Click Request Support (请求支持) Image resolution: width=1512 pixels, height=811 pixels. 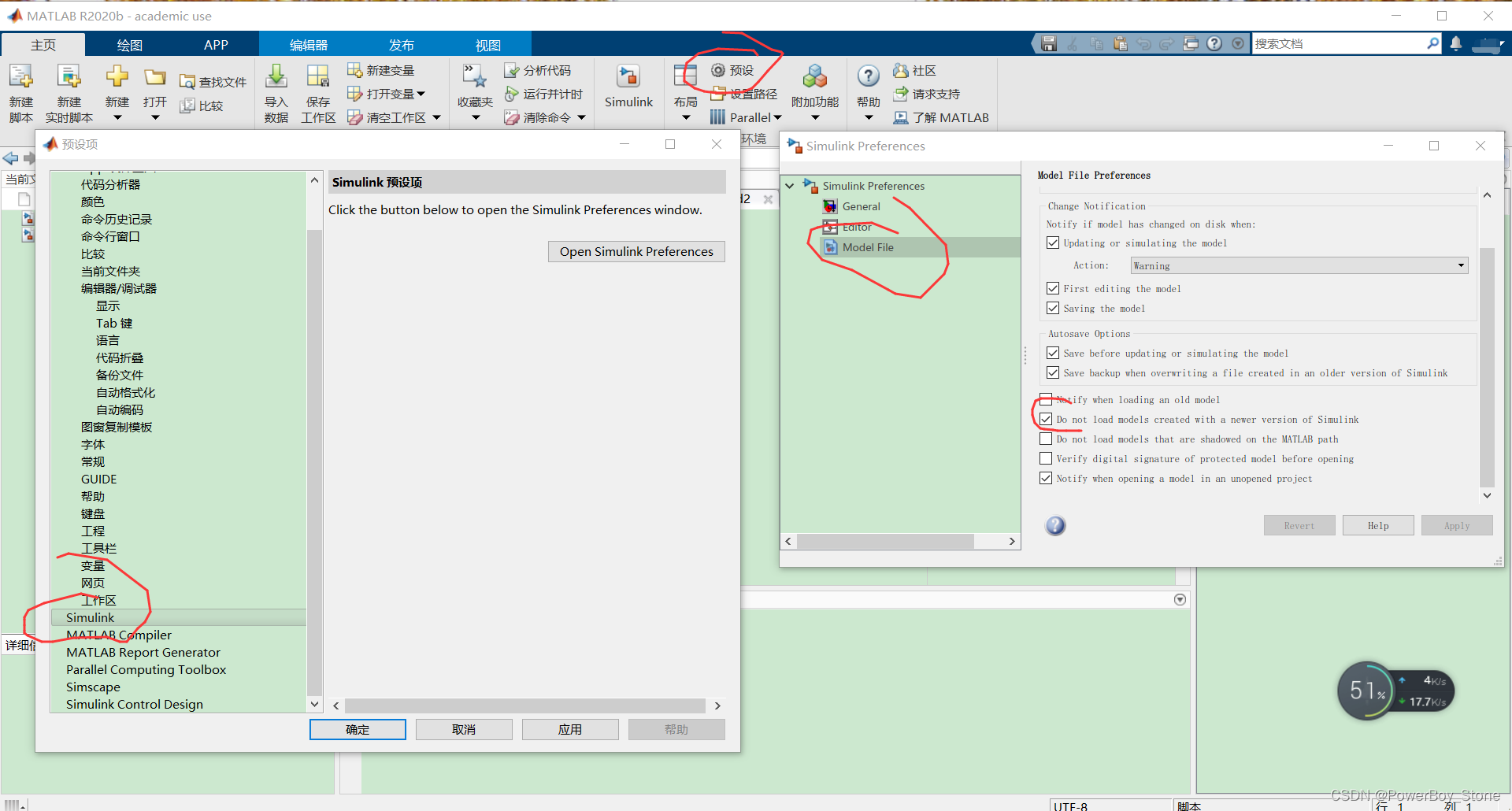pos(927,94)
